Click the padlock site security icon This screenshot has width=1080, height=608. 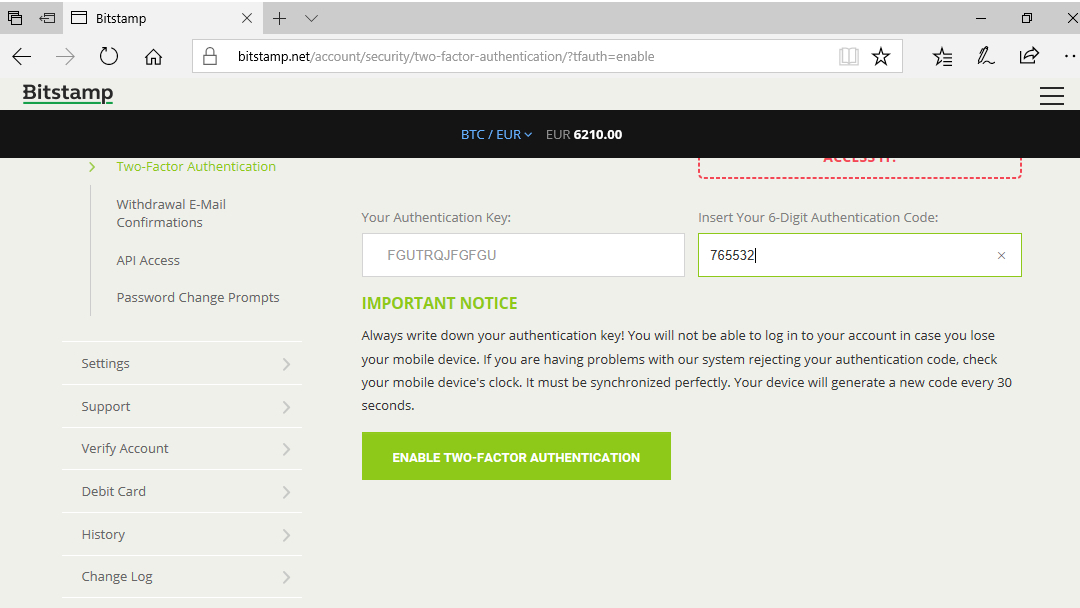(x=210, y=56)
